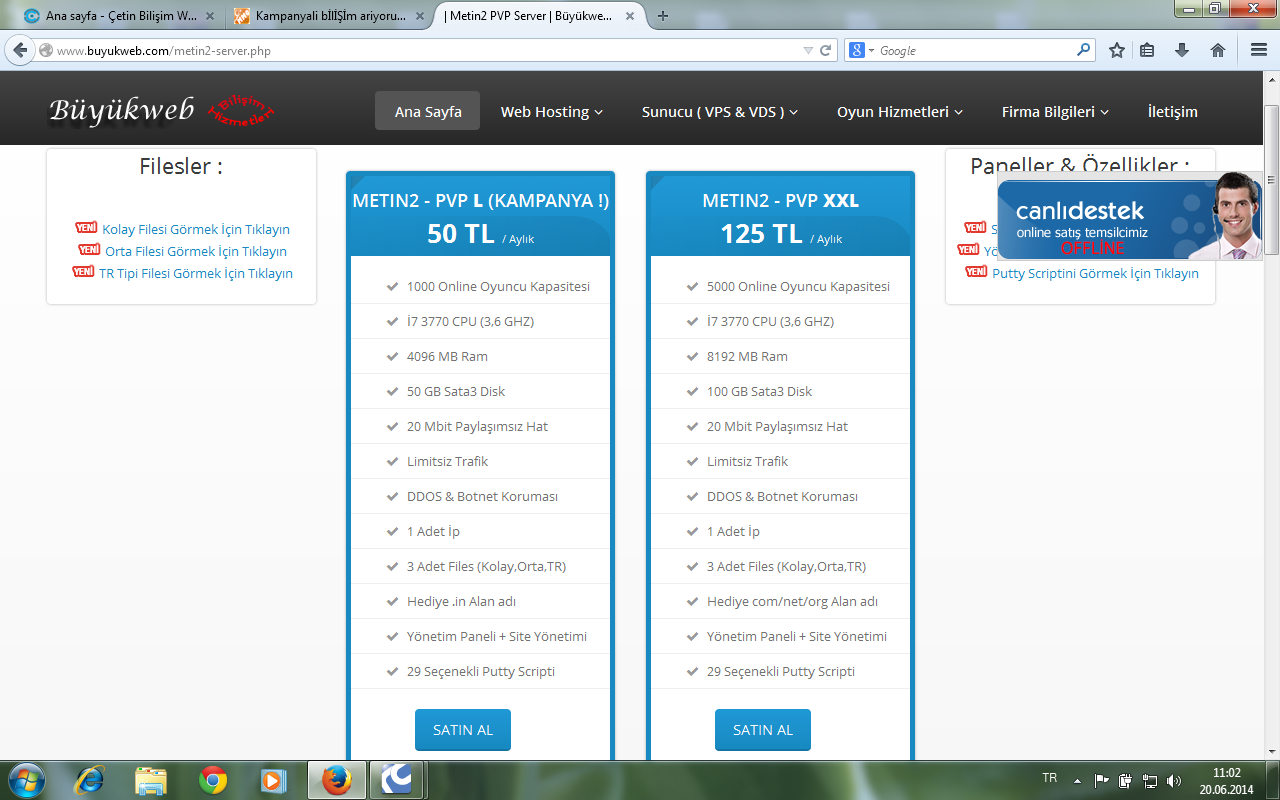The width and height of the screenshot is (1280, 800).
Task: Click the 'Filesler :' panel heading
Action: point(181,167)
